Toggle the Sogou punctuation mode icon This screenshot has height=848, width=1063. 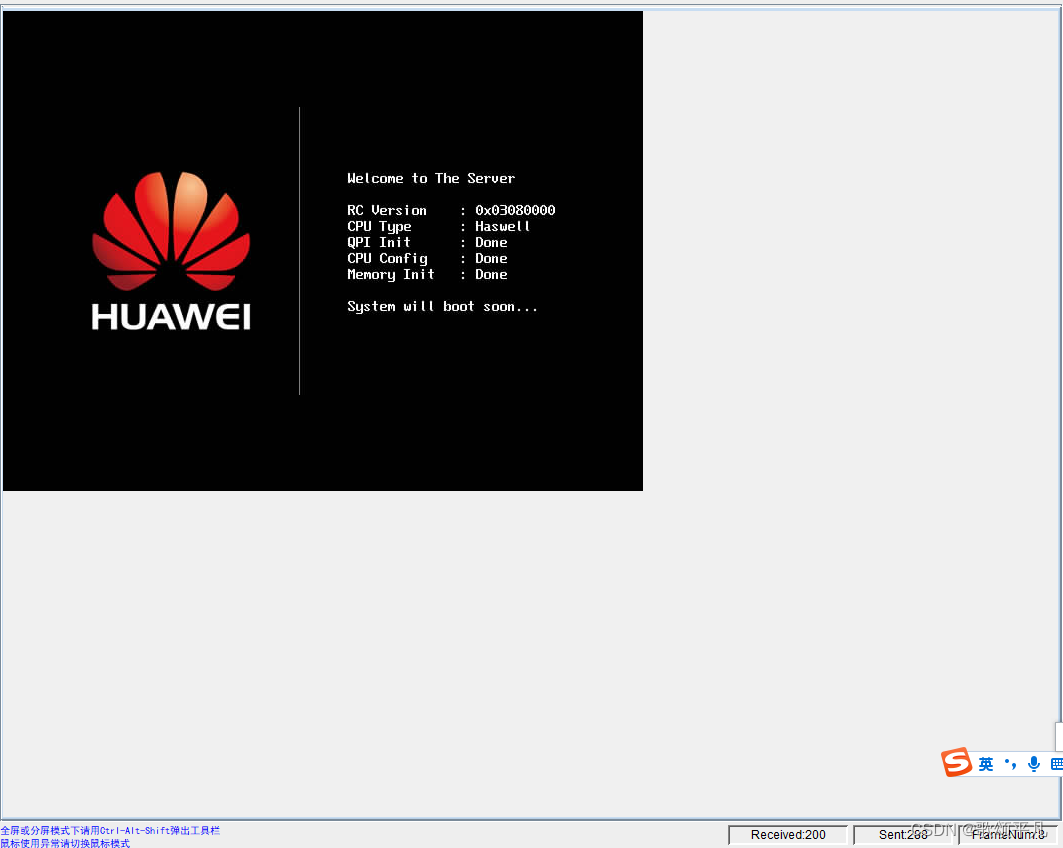click(1010, 764)
